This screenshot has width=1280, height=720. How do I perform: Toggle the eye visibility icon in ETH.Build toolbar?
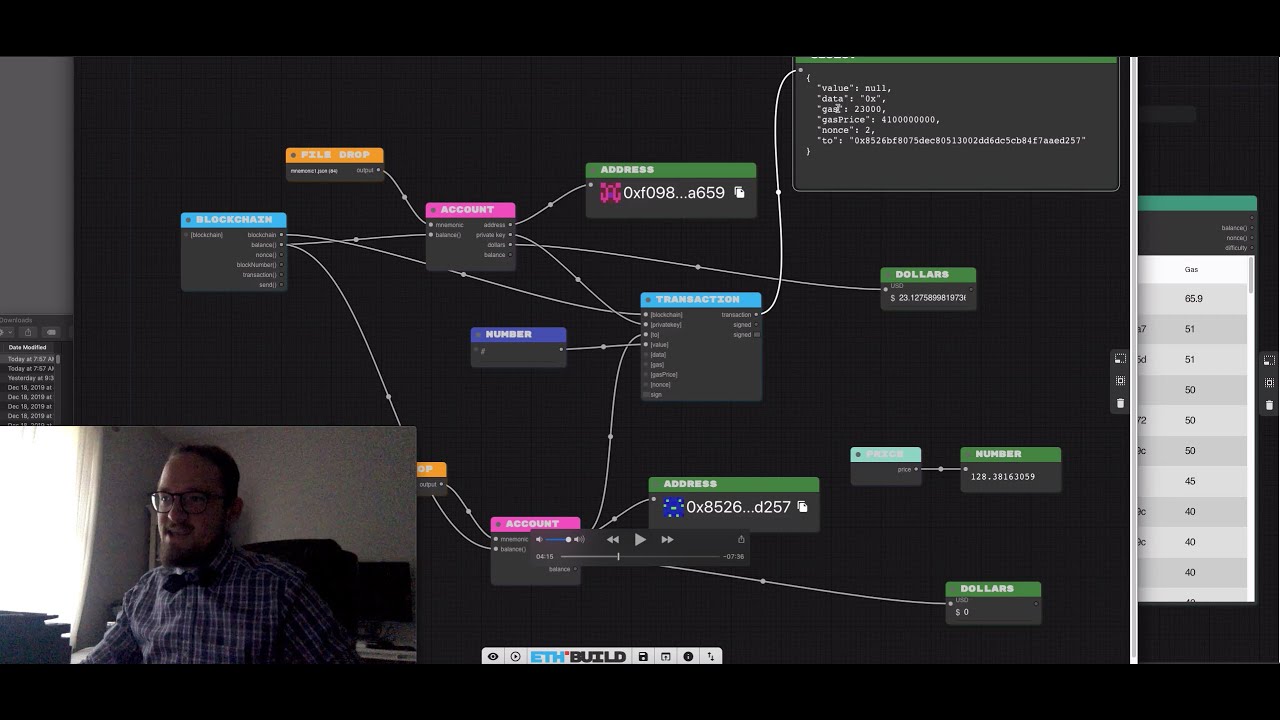[x=493, y=657]
